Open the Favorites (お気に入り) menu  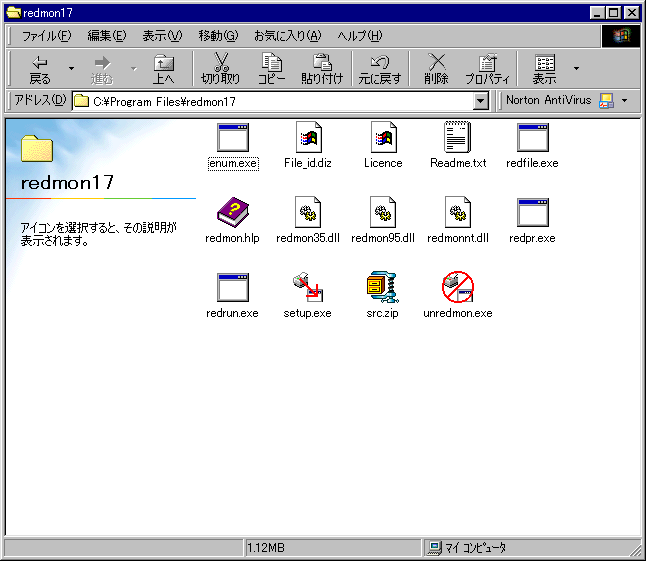coord(287,36)
